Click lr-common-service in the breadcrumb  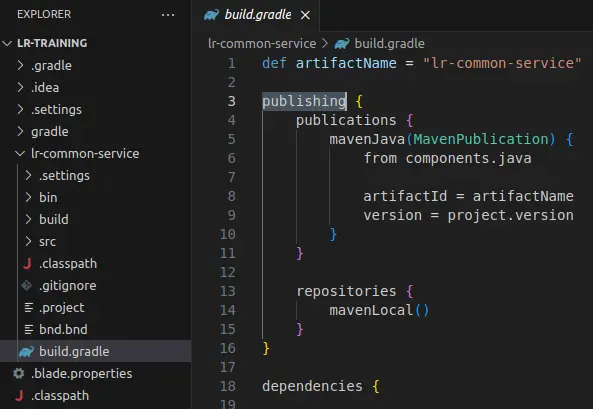pos(262,44)
